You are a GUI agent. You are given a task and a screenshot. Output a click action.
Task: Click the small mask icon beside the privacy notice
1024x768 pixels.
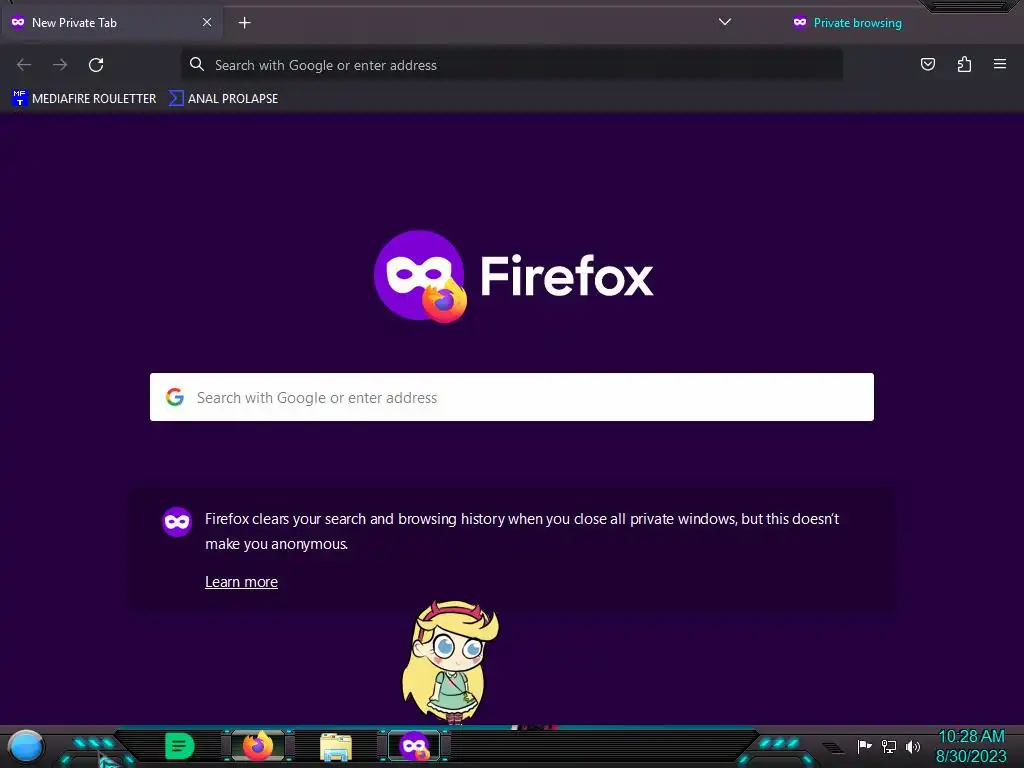click(x=177, y=522)
